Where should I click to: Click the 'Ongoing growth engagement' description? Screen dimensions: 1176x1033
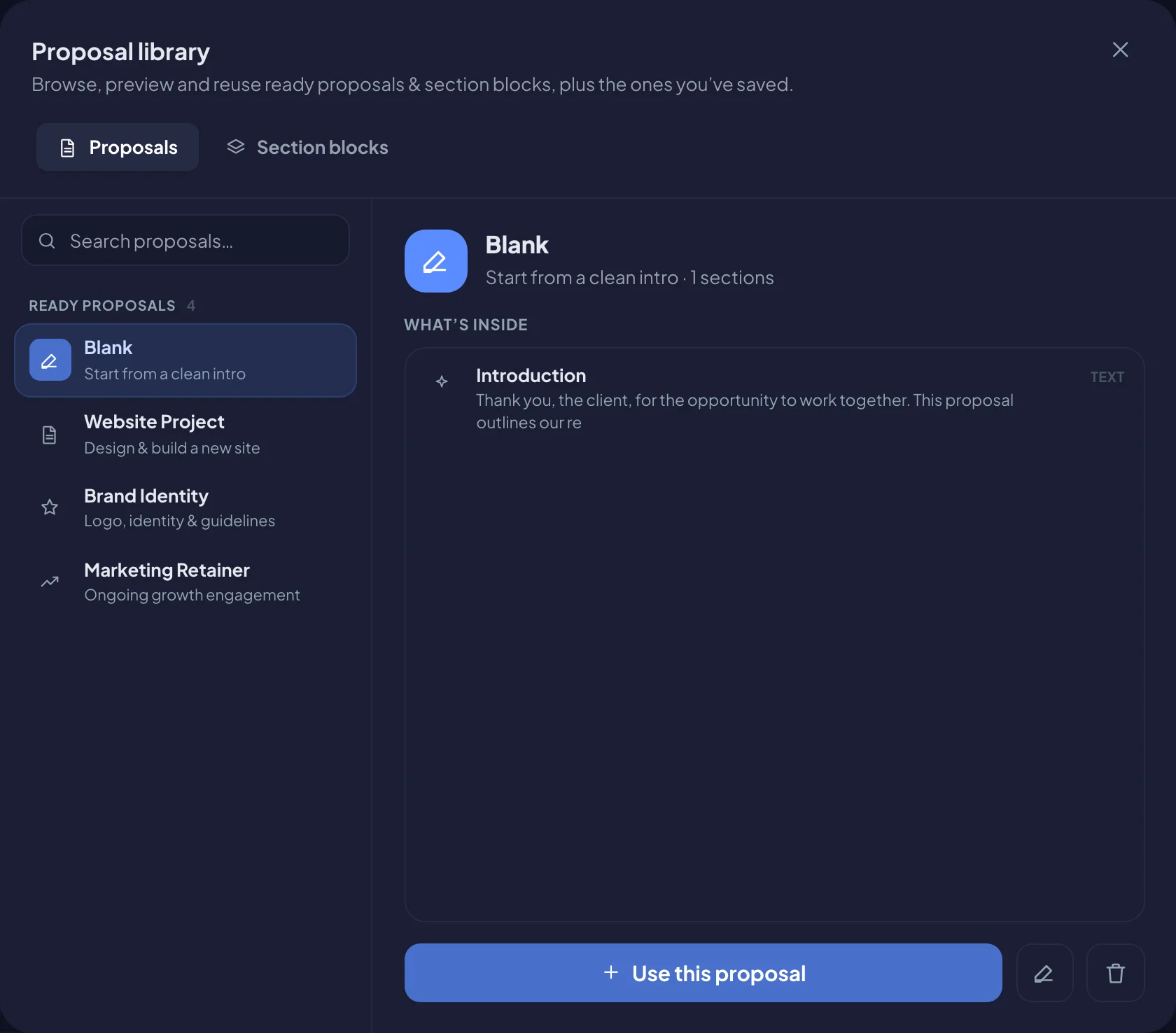192,595
